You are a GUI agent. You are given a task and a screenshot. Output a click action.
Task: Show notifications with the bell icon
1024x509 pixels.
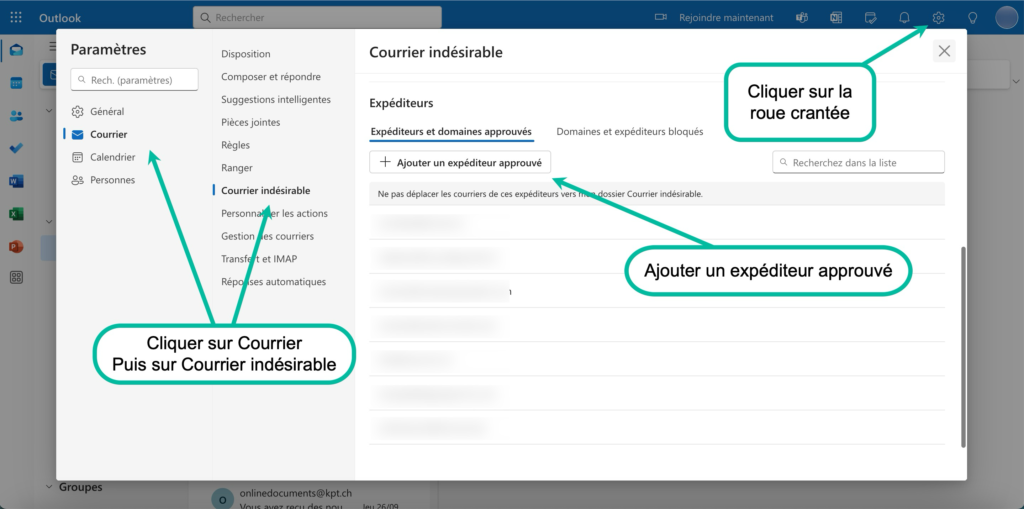pos(904,18)
